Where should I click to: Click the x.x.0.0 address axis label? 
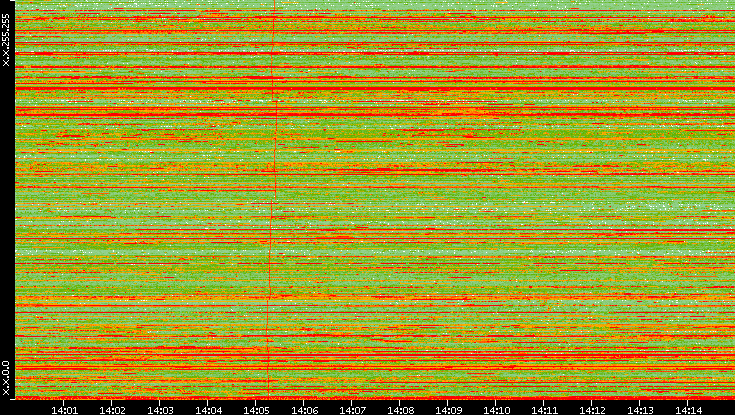6,378
